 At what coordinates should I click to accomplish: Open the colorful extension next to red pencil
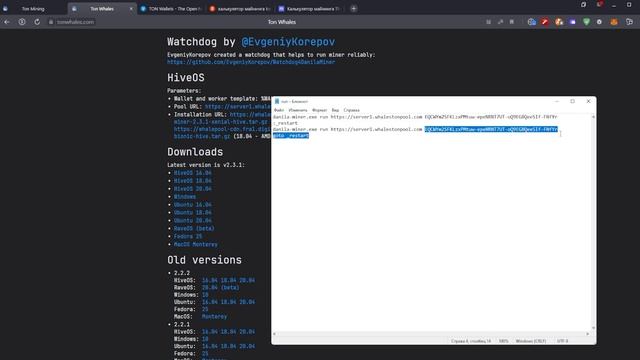pos(559,22)
